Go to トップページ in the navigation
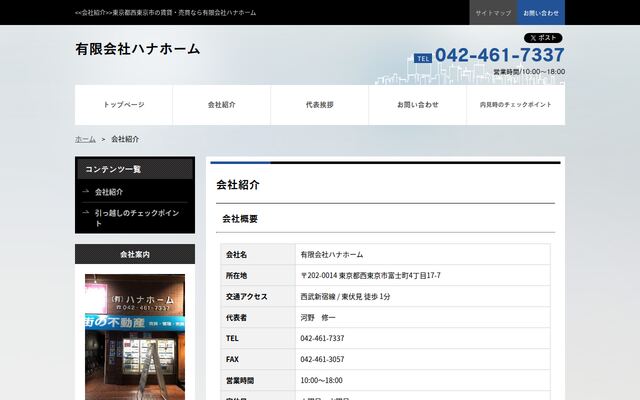The image size is (640, 400). 124,105
